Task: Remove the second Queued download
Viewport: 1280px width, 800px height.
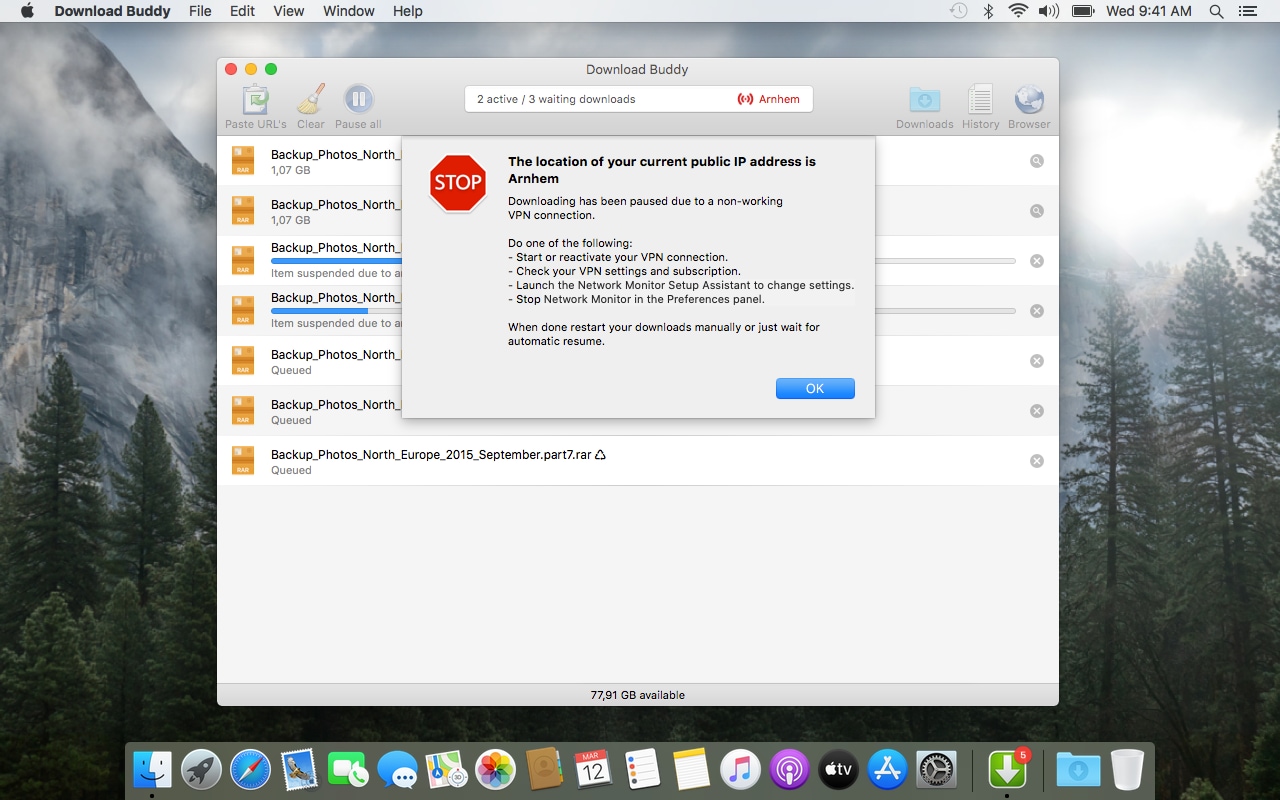Action: [1037, 411]
